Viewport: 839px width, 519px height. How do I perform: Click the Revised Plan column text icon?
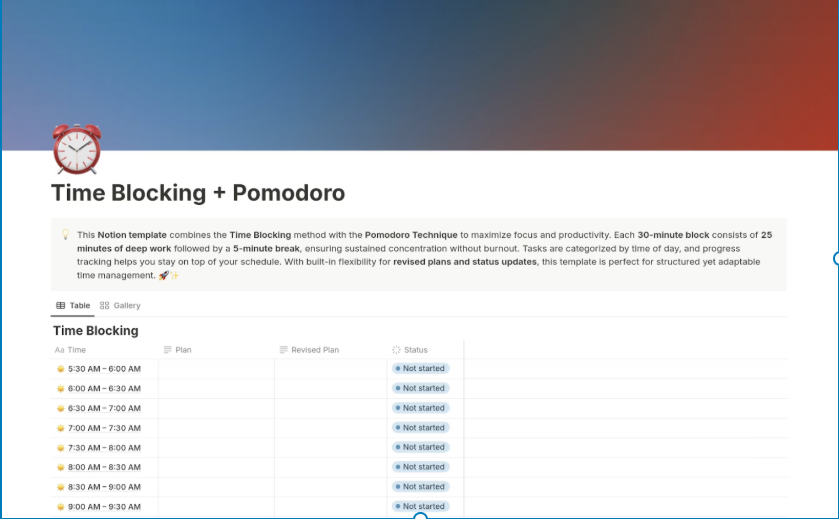(x=284, y=350)
